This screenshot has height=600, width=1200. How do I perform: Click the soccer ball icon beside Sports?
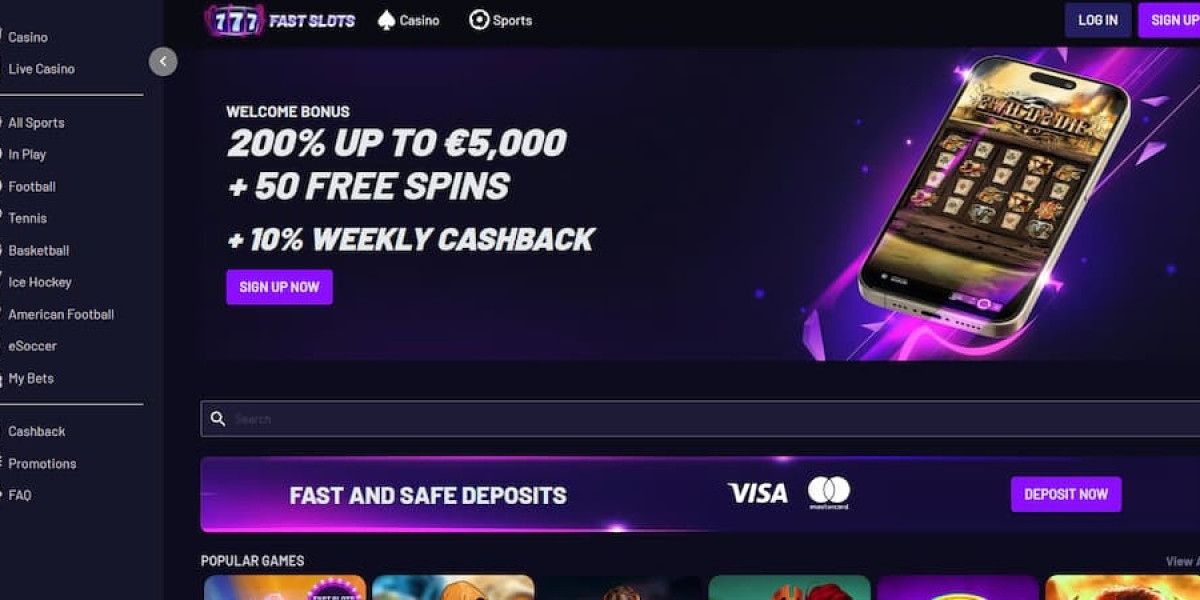pos(479,20)
